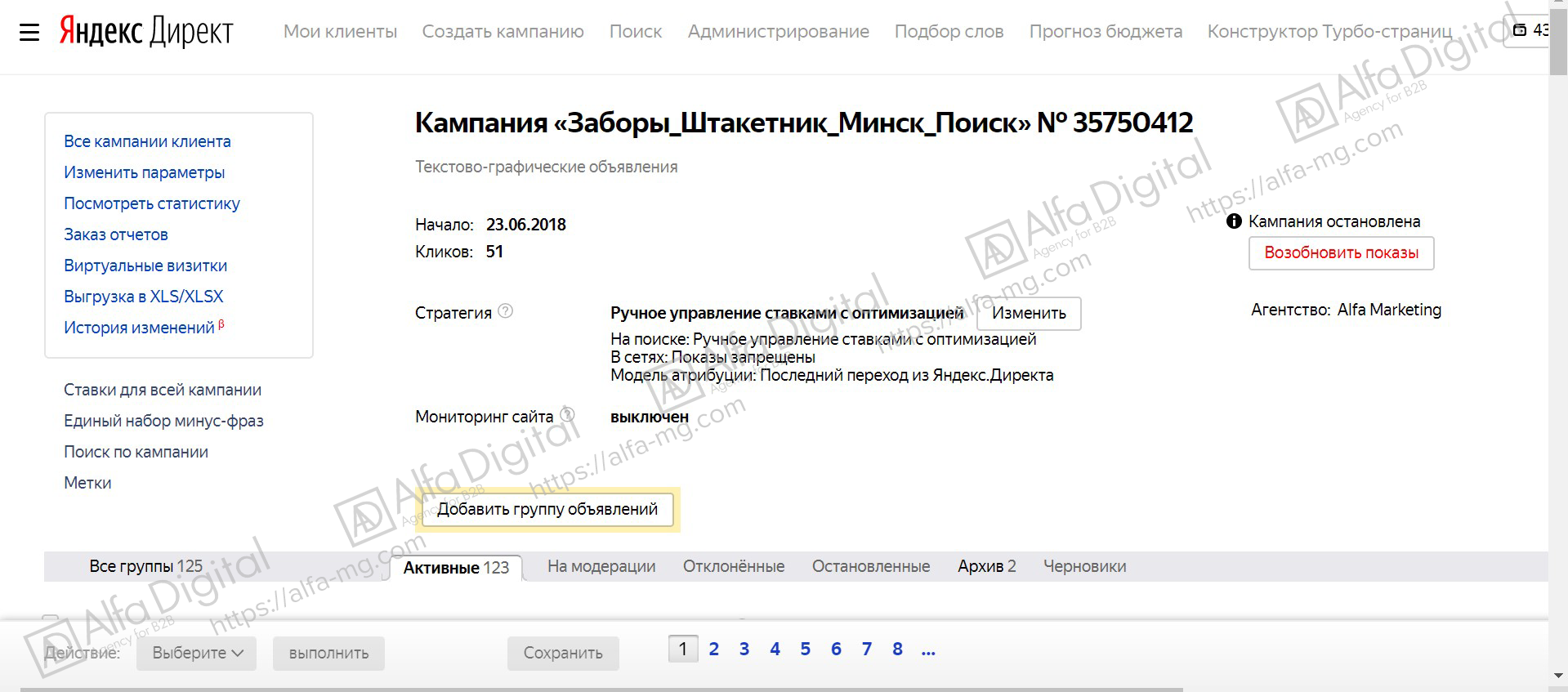Open Изменить параметры link

tap(144, 172)
